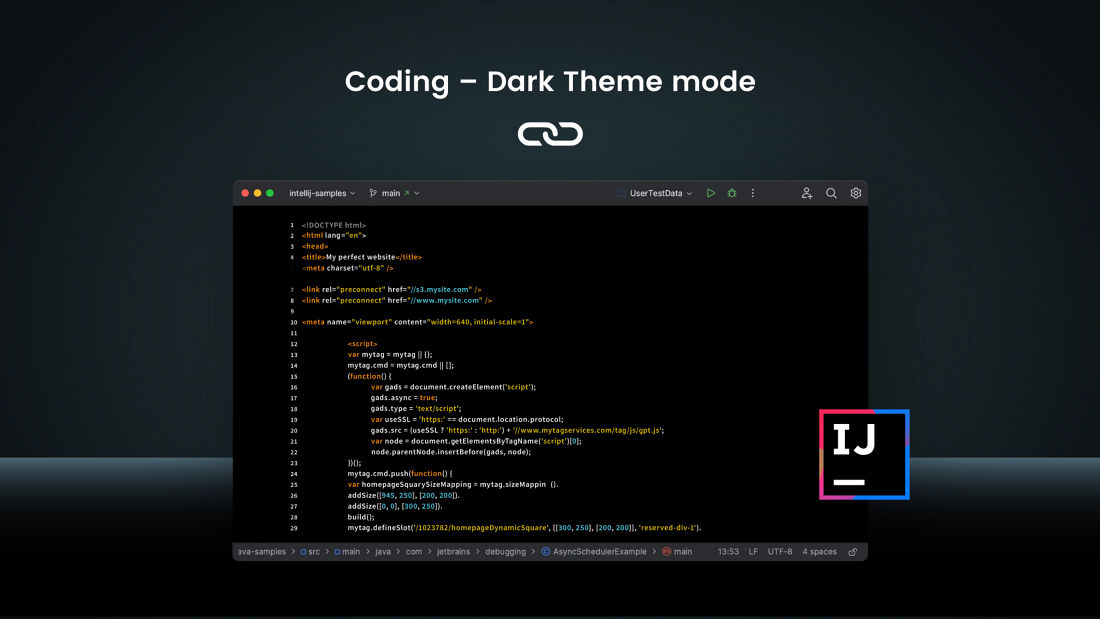The image size is (1100, 619).
Task: Select src in the breadcrumb bar
Action: 312,551
